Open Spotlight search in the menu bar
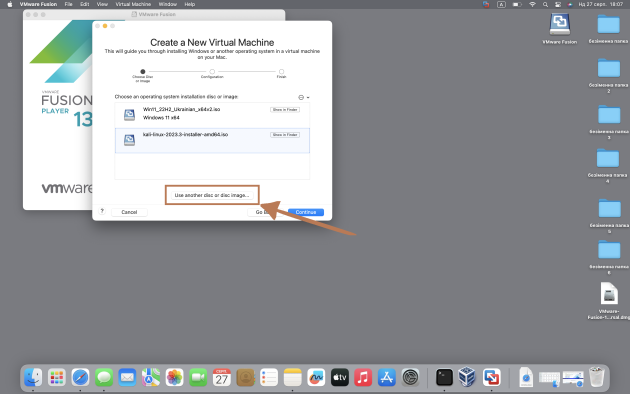 coord(545,4)
